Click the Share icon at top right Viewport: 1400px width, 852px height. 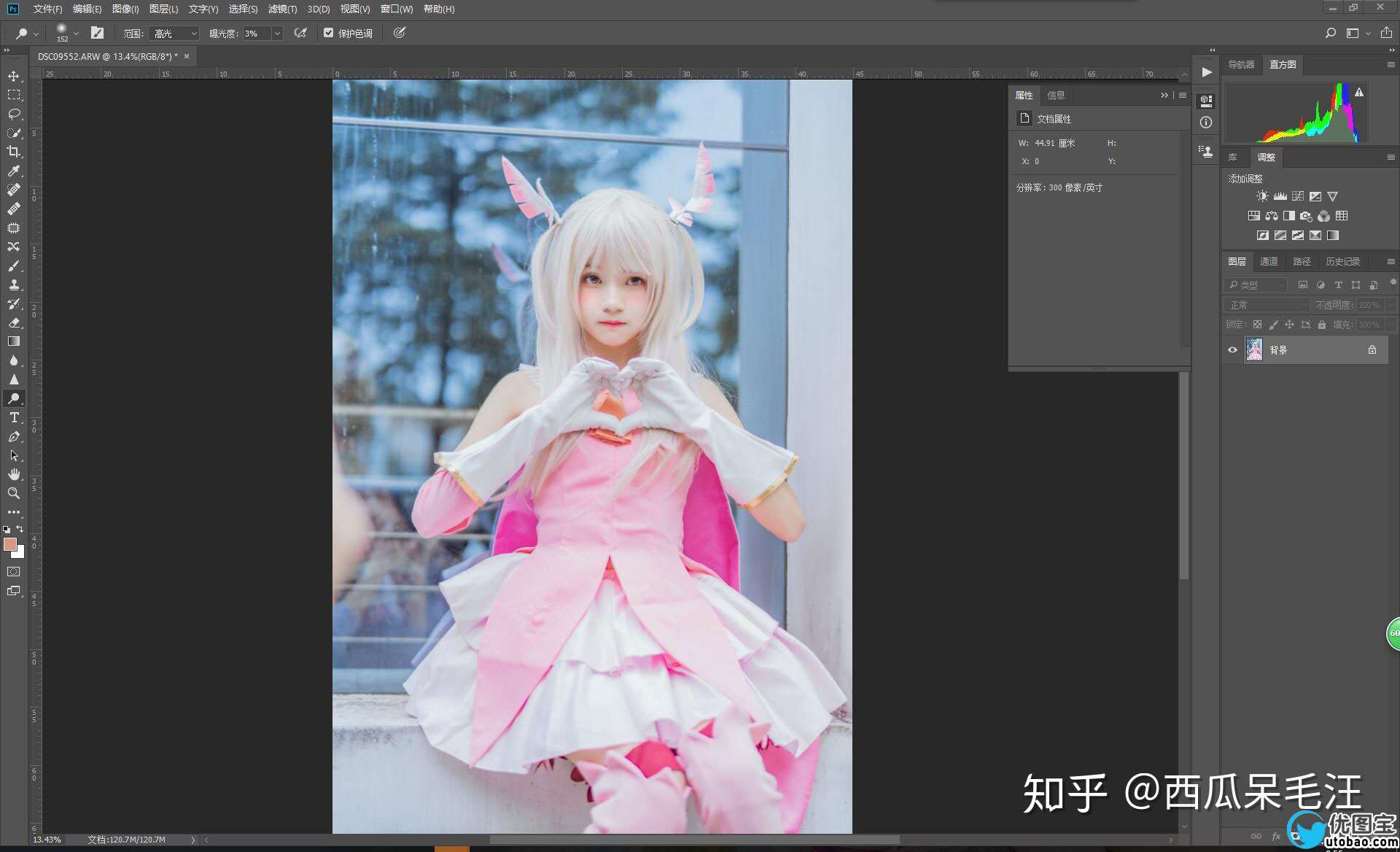click(1386, 33)
